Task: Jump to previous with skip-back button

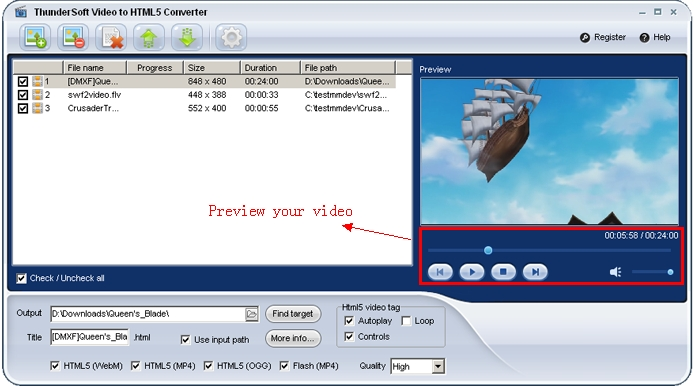Action: click(440, 272)
